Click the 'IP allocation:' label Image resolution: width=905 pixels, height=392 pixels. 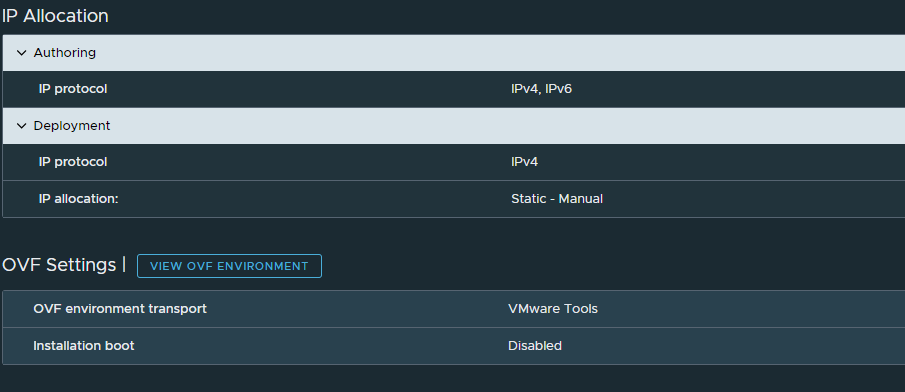[78, 199]
